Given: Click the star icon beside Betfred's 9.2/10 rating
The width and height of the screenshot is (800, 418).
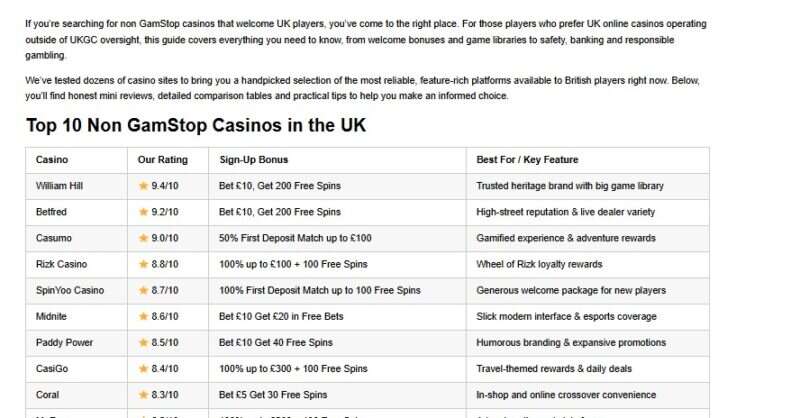Looking at the screenshot, I should tap(143, 212).
